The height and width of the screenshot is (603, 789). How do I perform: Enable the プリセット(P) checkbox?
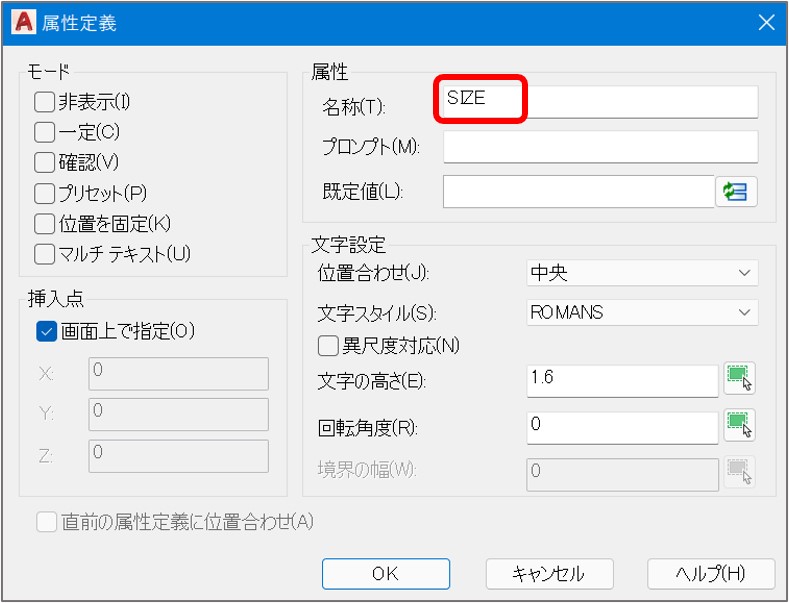[44, 194]
